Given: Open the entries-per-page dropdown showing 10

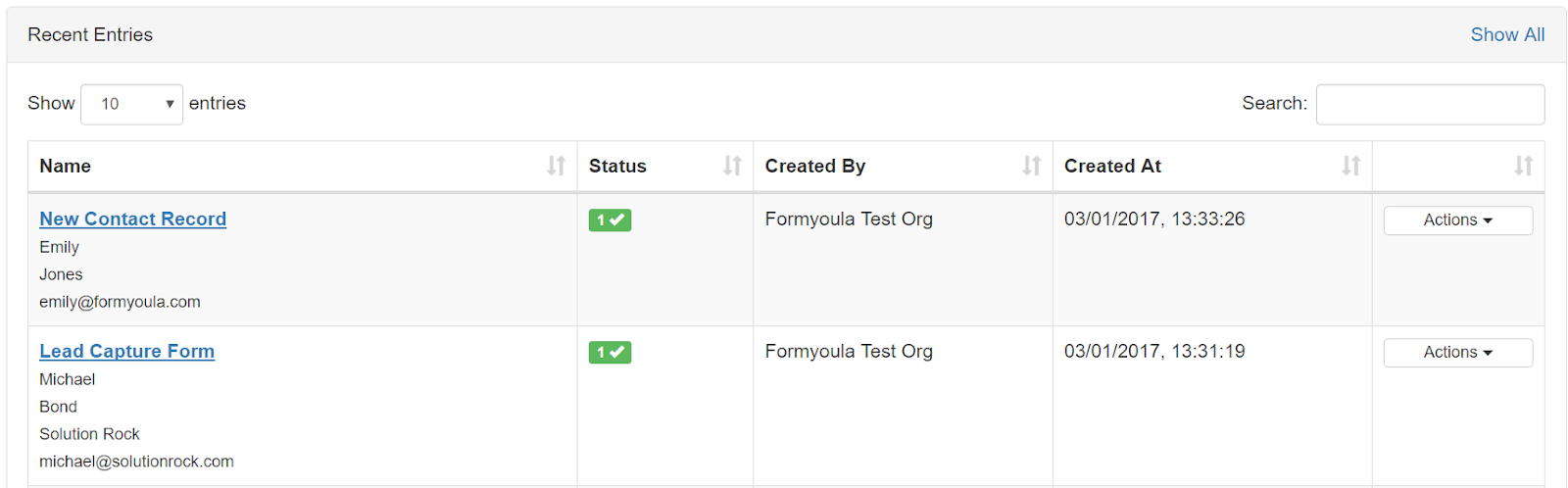Looking at the screenshot, I should click(131, 104).
